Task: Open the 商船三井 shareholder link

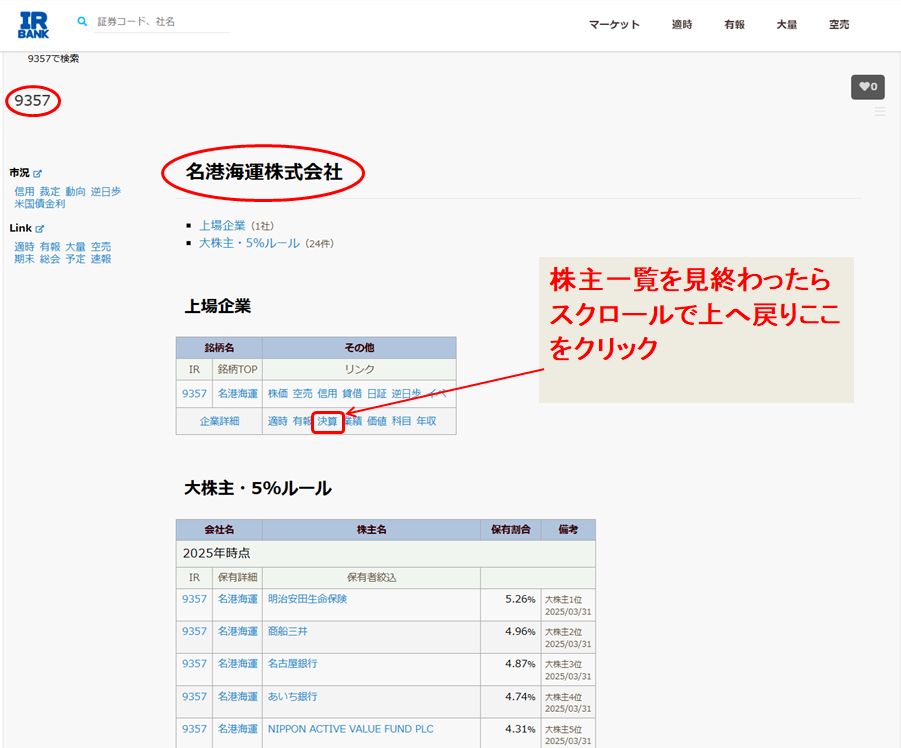Action: 287,631
